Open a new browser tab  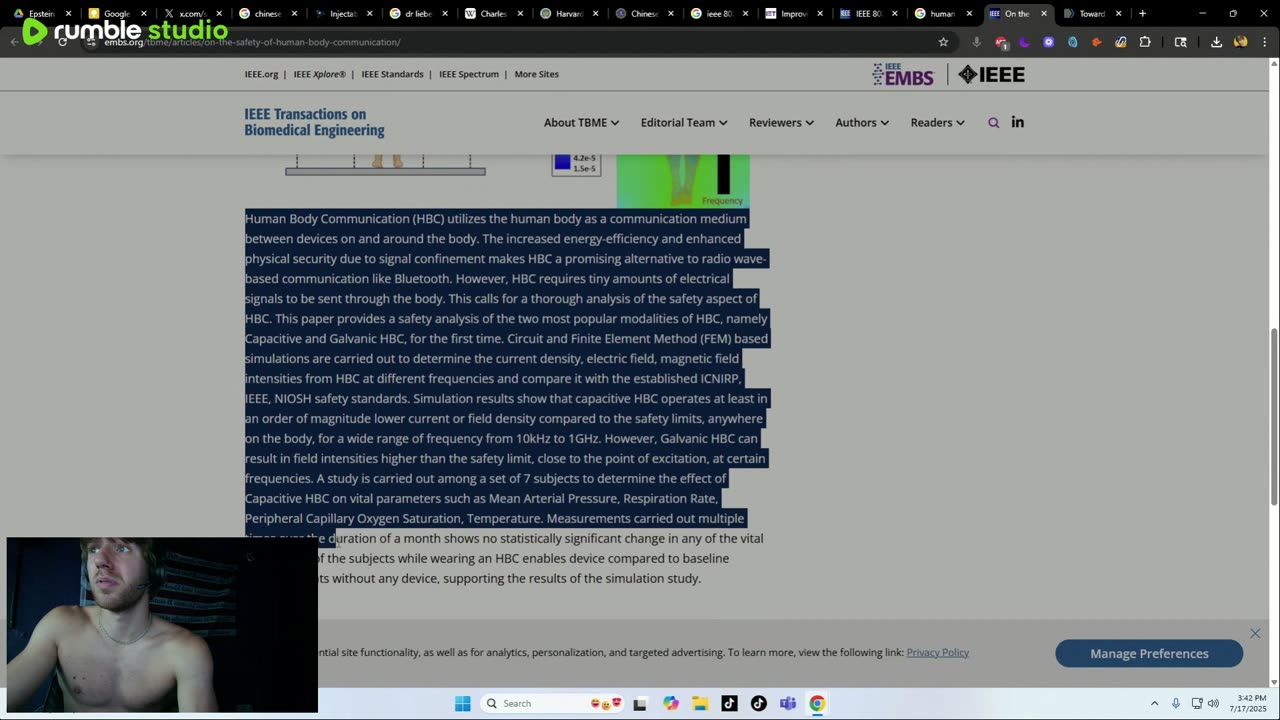[1142, 13]
